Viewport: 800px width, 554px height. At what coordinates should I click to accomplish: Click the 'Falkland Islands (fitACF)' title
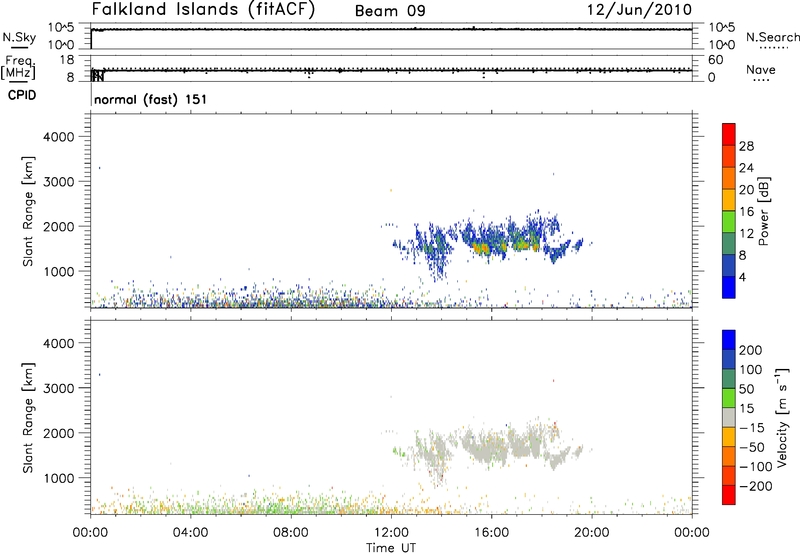pos(203,10)
